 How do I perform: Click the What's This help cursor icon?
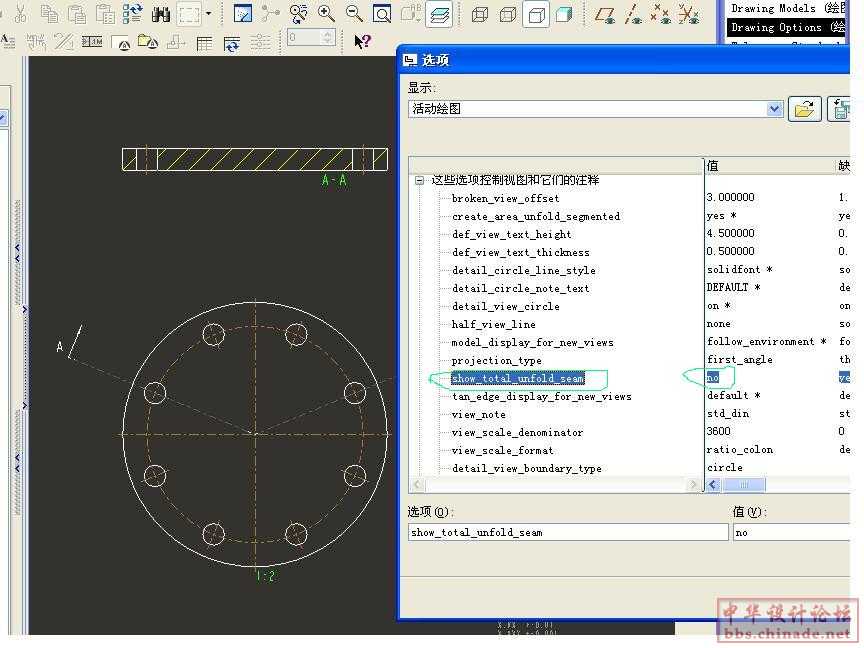pos(362,42)
